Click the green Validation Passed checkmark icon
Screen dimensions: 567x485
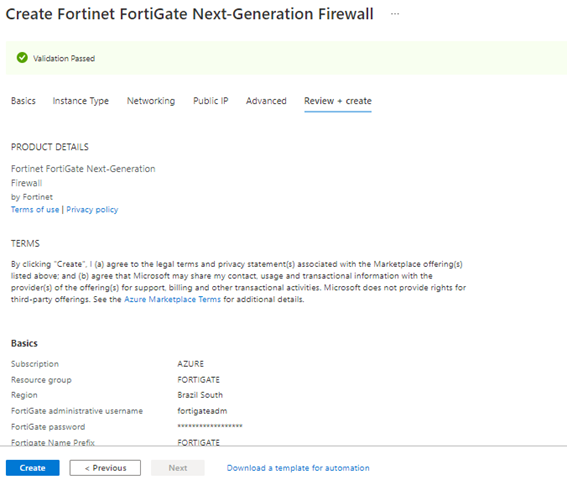click(x=22, y=58)
